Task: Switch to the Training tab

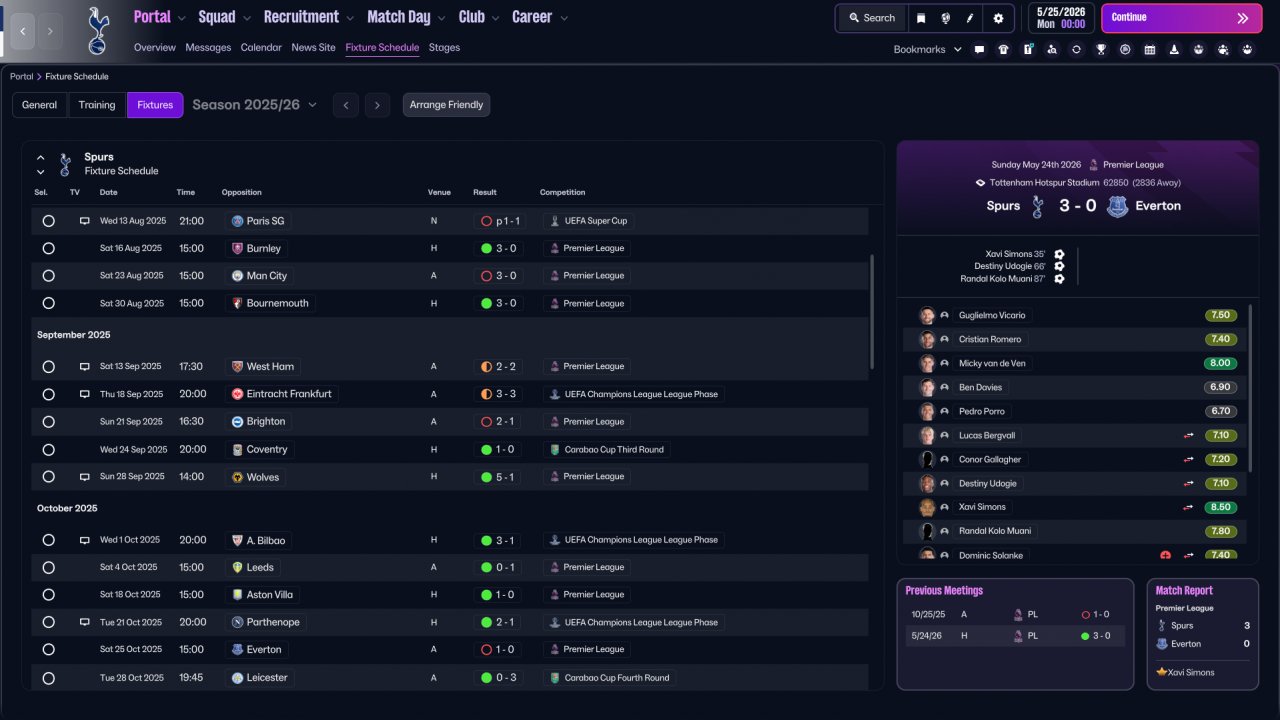Action: [x=97, y=105]
